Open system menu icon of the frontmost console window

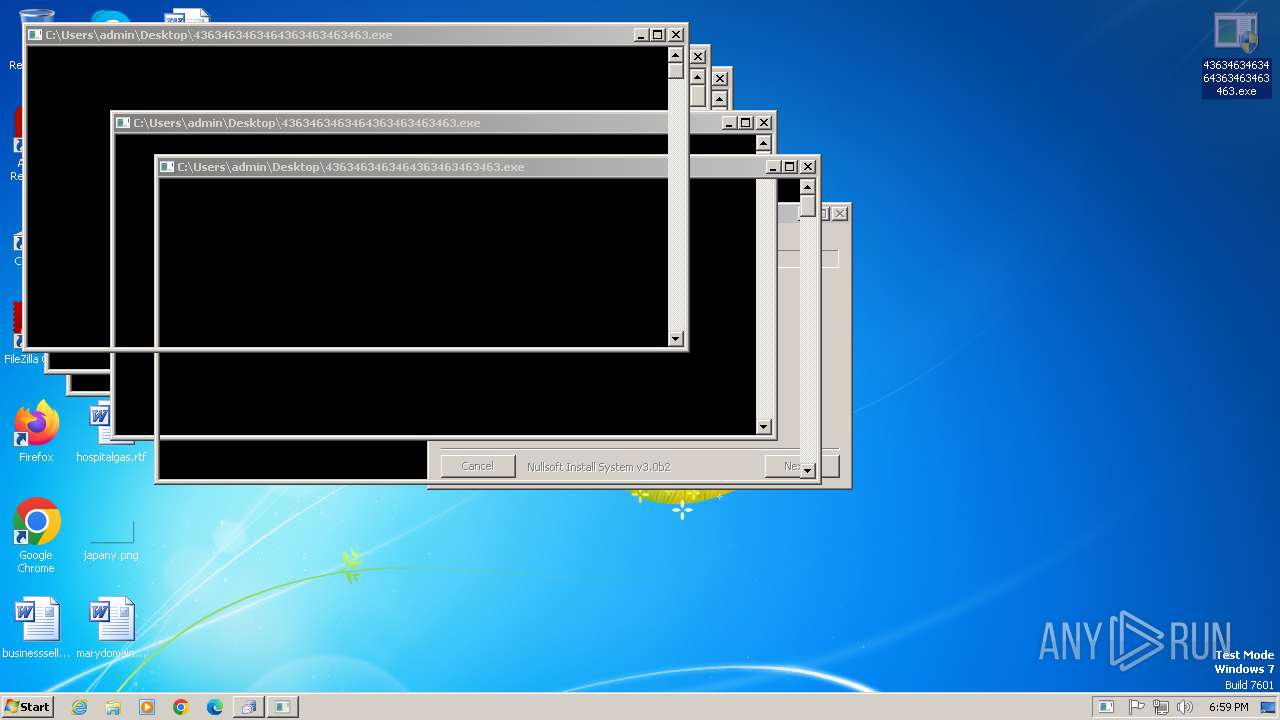tap(167, 167)
